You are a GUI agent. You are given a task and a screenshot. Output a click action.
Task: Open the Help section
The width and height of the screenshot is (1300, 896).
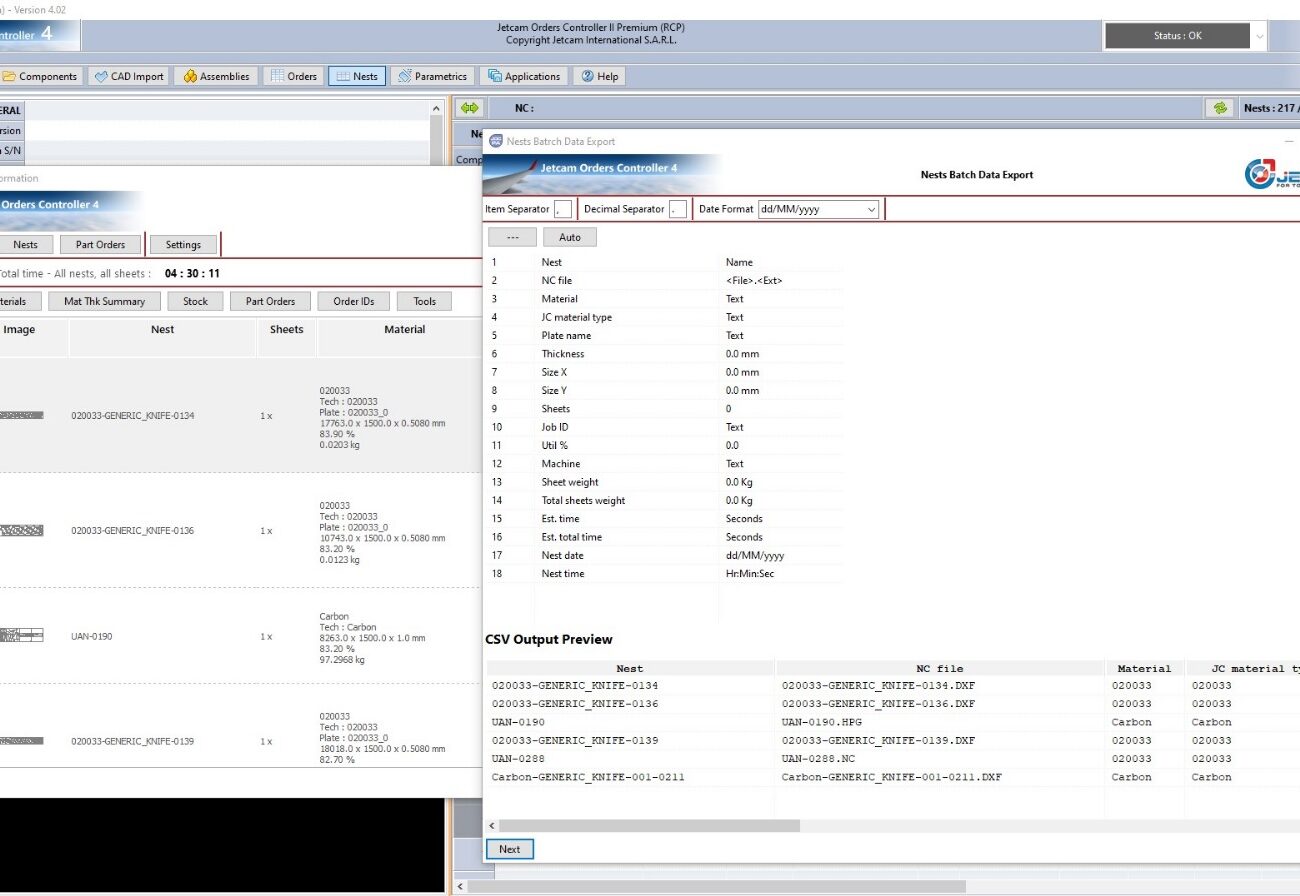pyautogui.click(x=599, y=76)
